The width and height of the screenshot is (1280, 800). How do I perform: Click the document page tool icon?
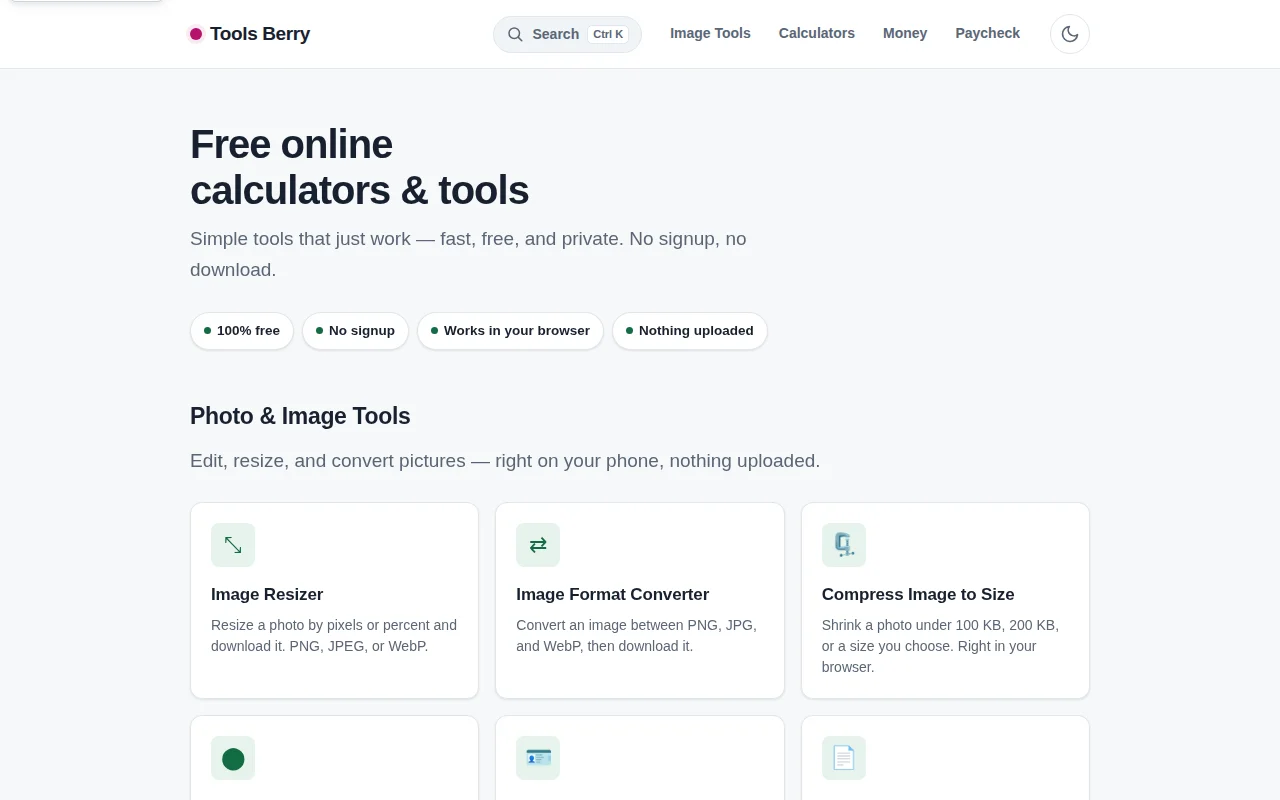(844, 758)
